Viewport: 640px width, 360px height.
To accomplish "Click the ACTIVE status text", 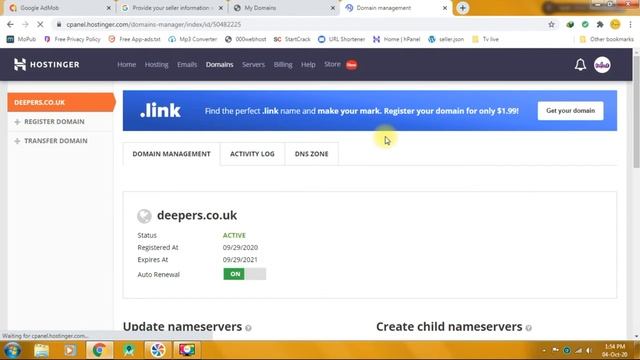I will pyautogui.click(x=234, y=236).
